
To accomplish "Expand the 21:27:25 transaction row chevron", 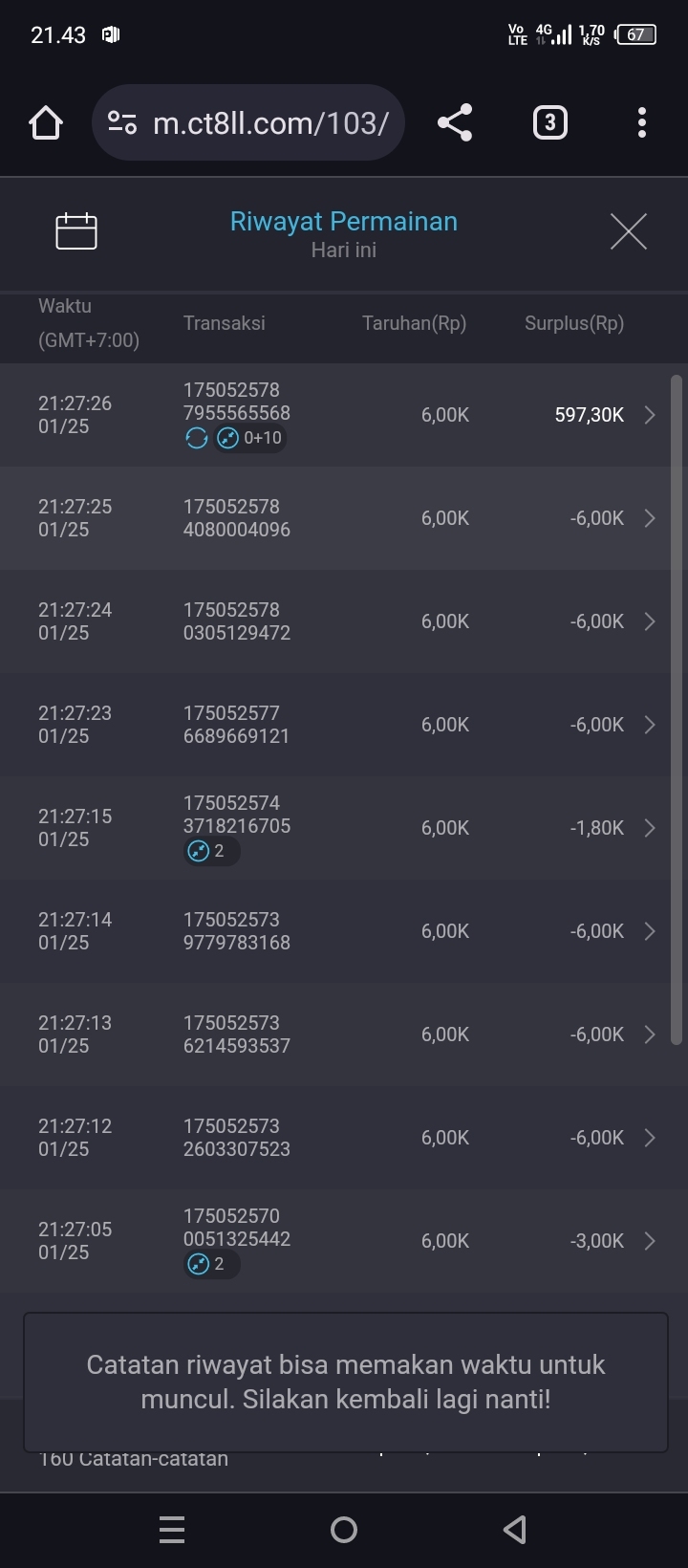I will point(650,518).
